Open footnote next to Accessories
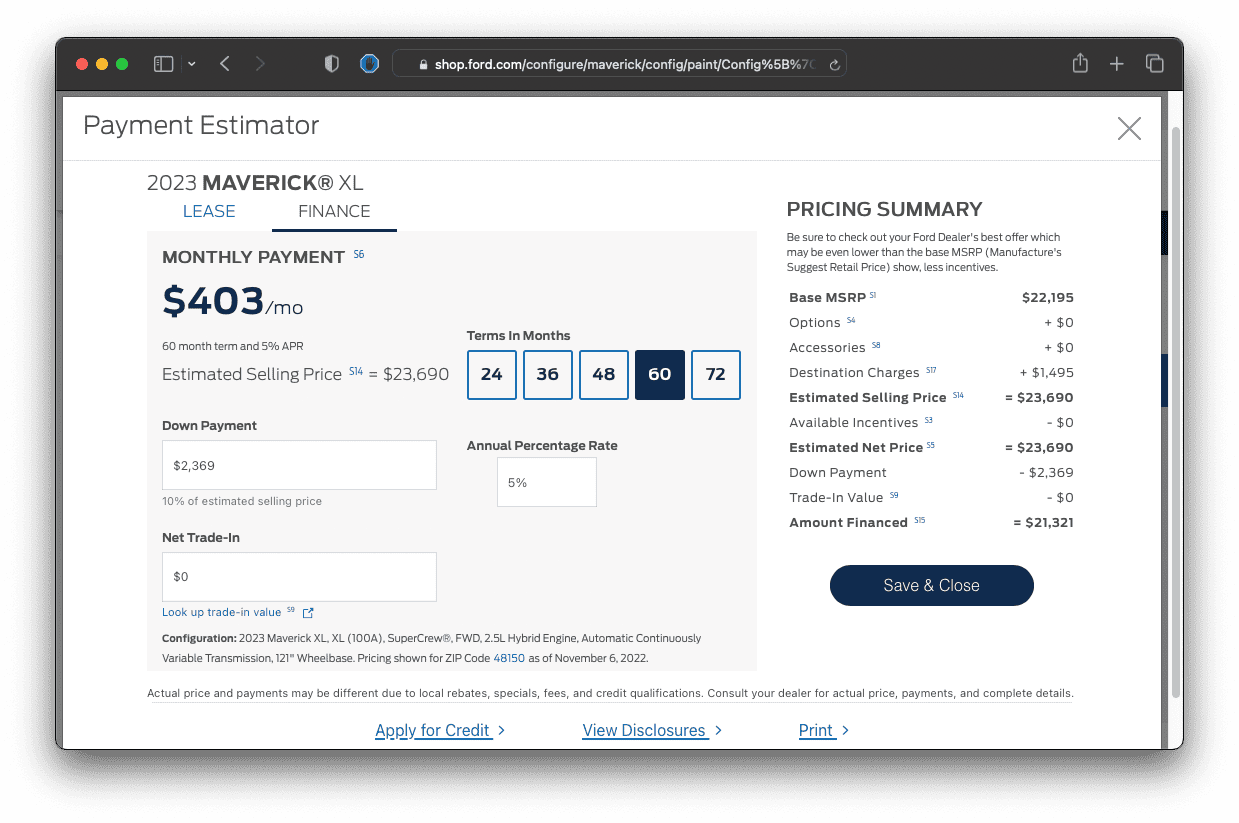This screenshot has width=1239, height=823. click(x=876, y=345)
